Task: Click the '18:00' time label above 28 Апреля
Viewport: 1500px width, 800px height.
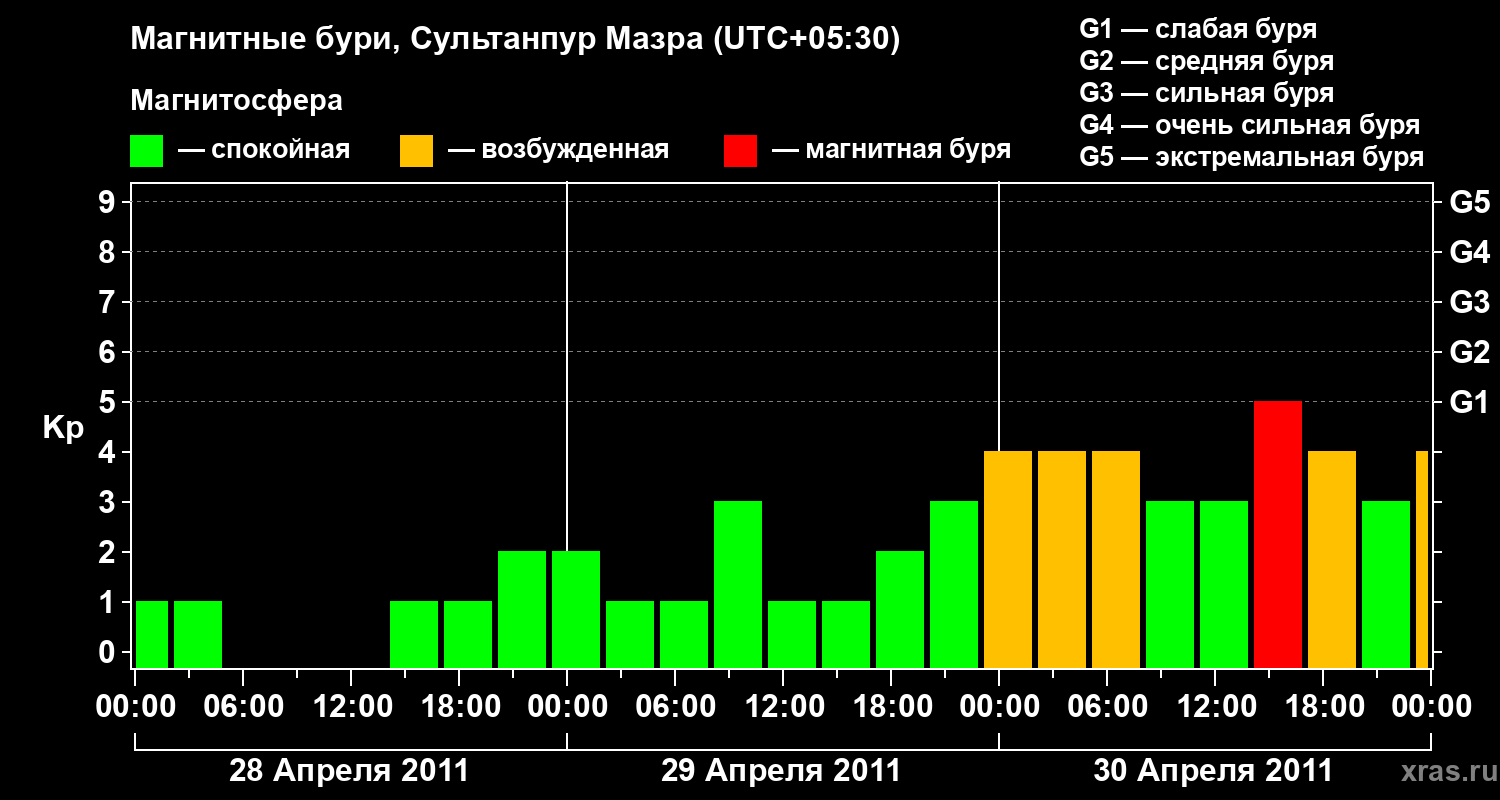Action: [x=459, y=707]
